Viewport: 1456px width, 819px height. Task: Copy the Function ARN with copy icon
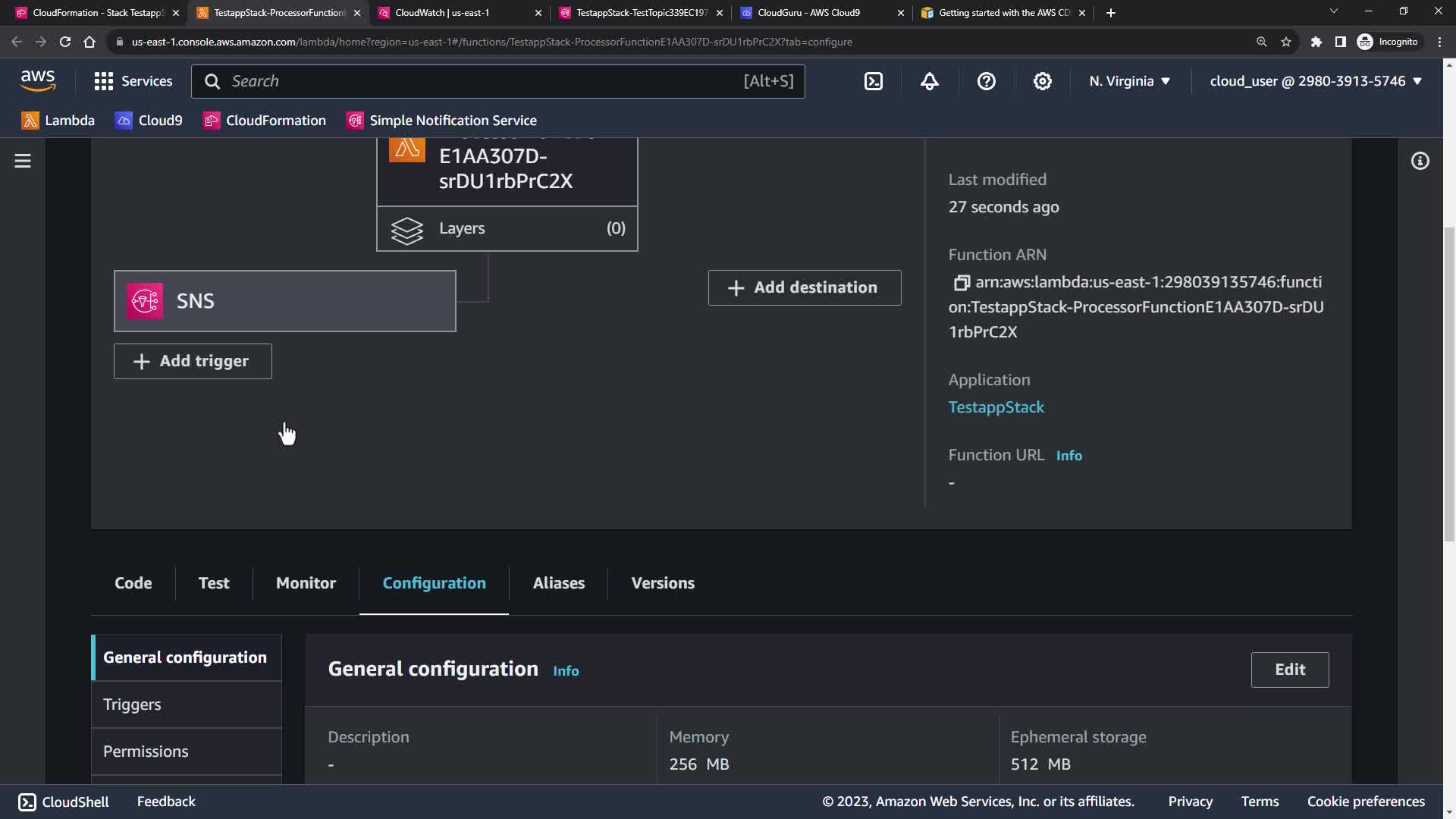(962, 282)
